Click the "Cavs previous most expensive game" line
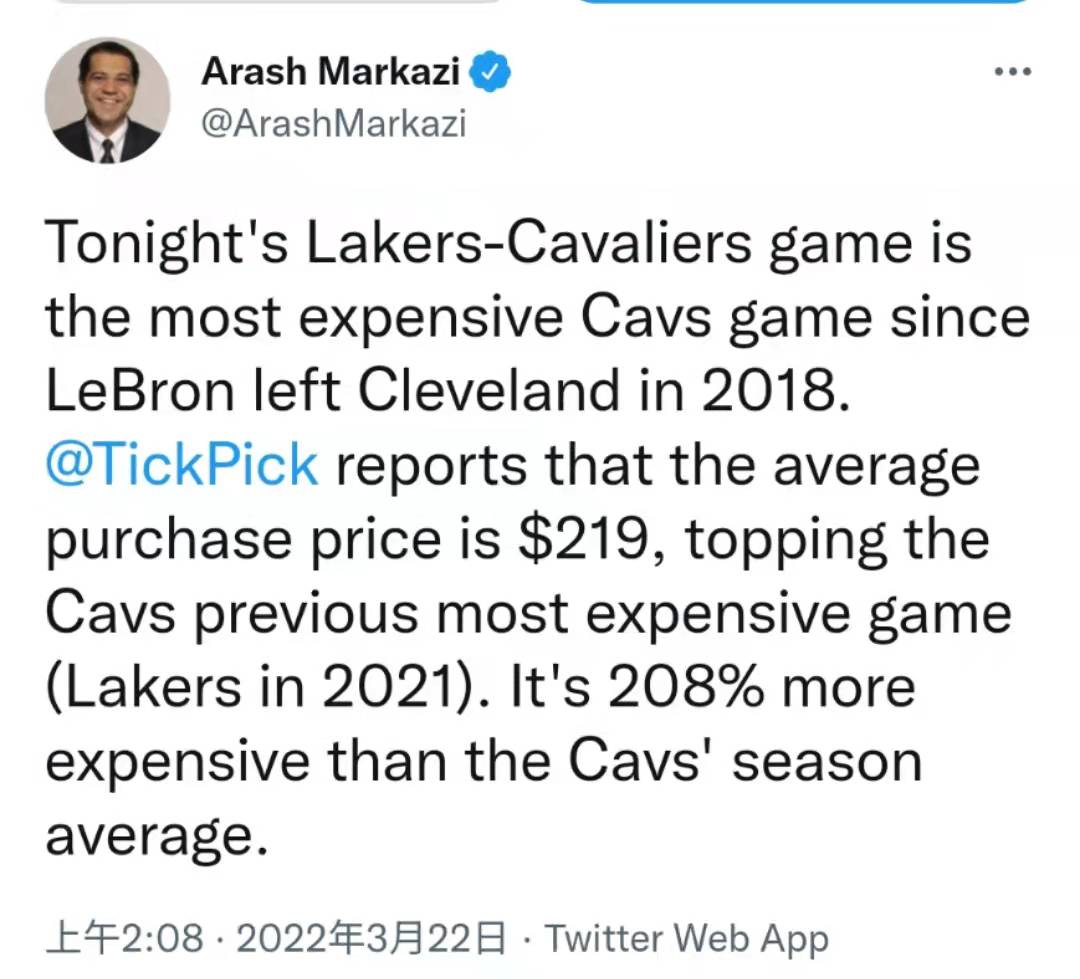Image resolution: width=1080 pixels, height=979 pixels. coord(528,615)
